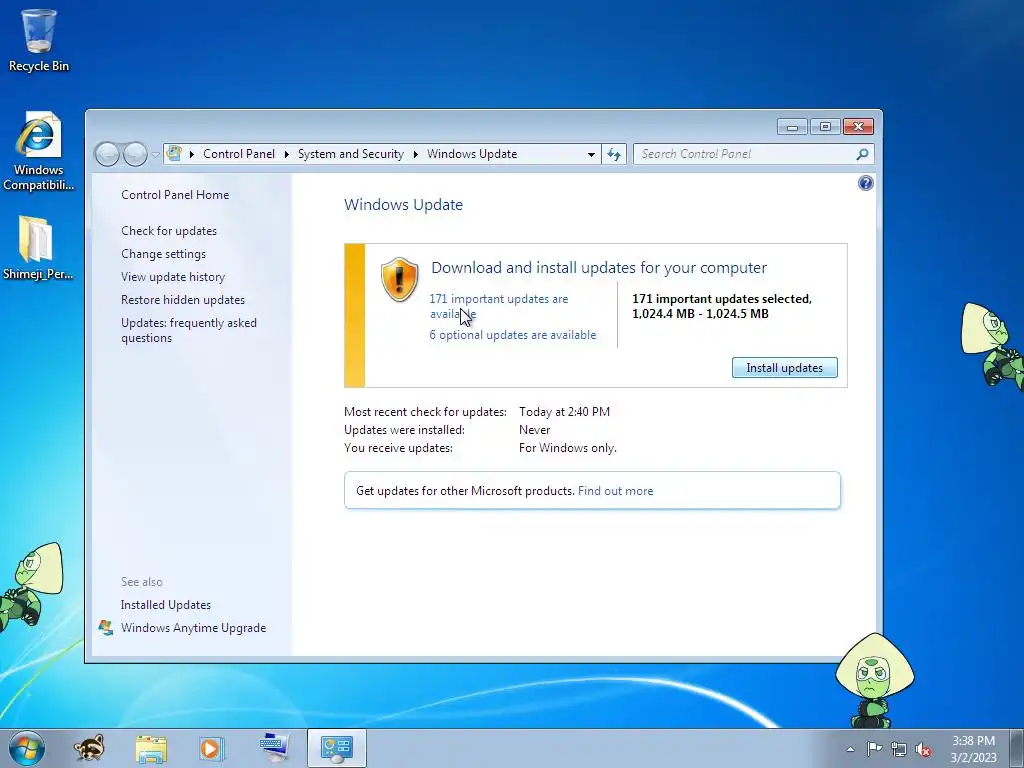This screenshot has height=768, width=1024.
Task: Open the raccoon icon in taskbar
Action: point(89,748)
